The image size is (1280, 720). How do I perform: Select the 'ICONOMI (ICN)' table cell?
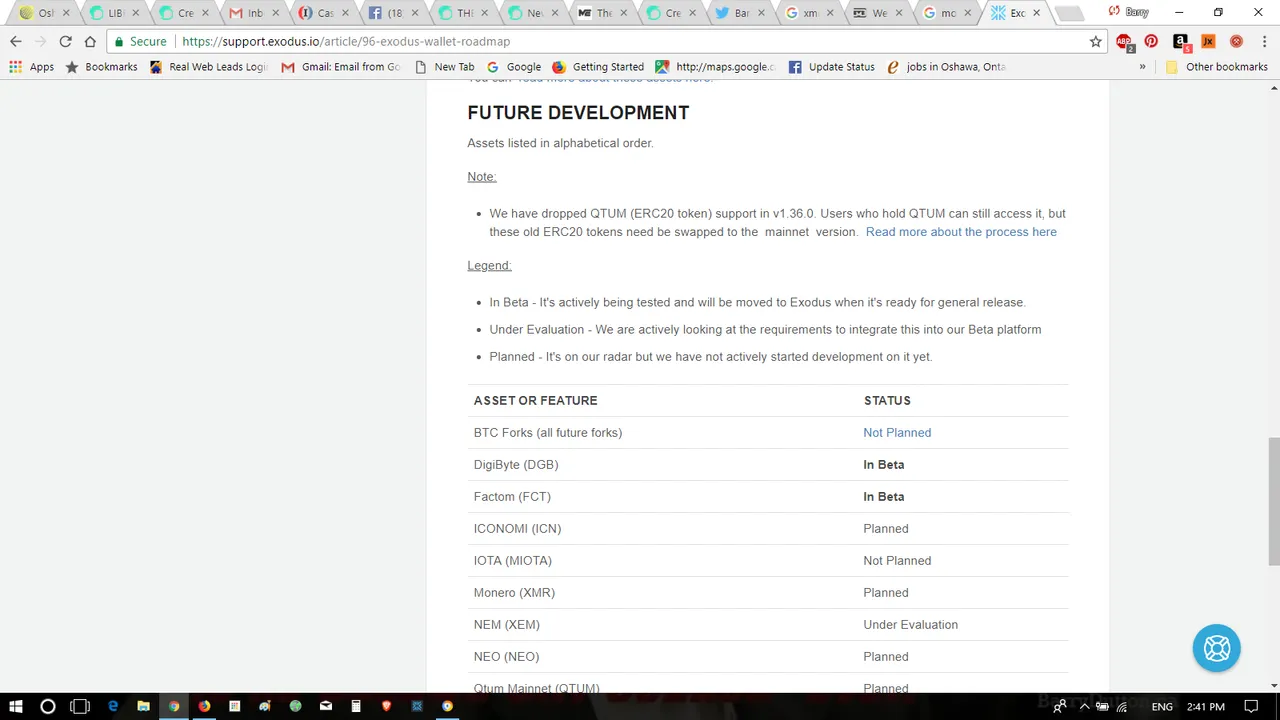click(x=517, y=529)
